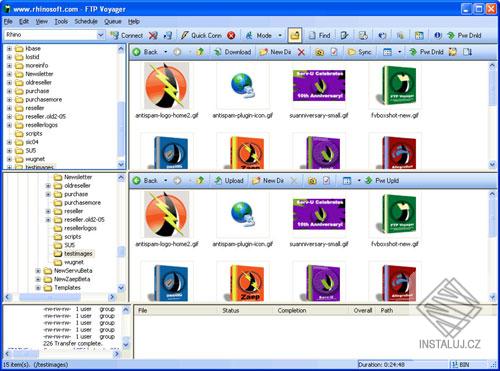Click the red delete X in the Download toolbar

301,52
